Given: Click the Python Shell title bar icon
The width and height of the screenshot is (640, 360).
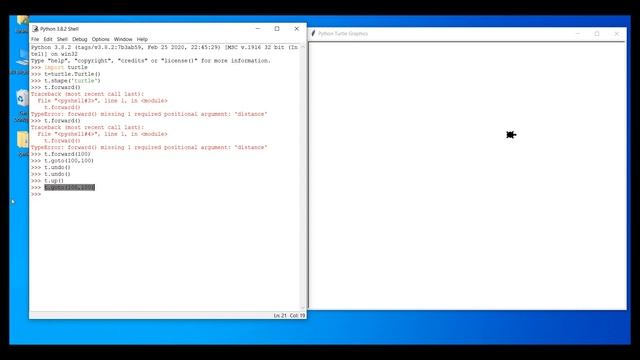Looking at the screenshot, I should coord(35,29).
